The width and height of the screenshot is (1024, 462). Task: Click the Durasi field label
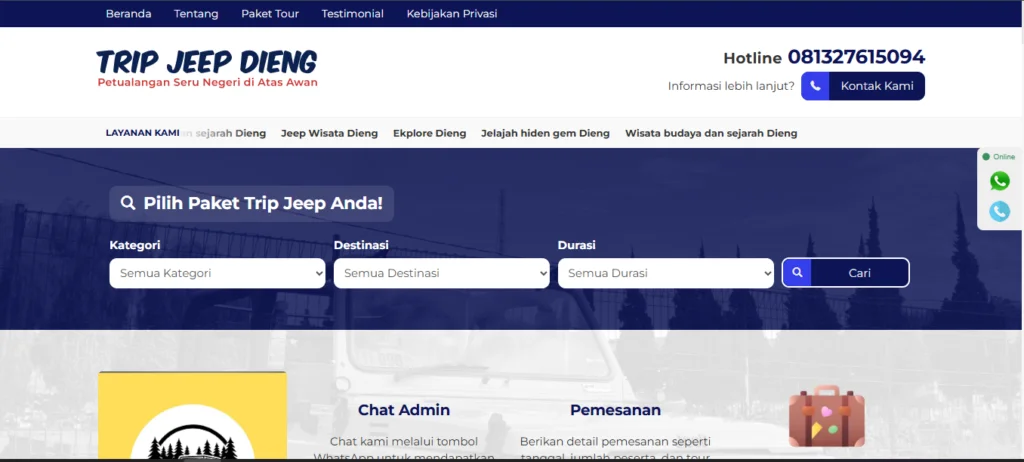577,246
